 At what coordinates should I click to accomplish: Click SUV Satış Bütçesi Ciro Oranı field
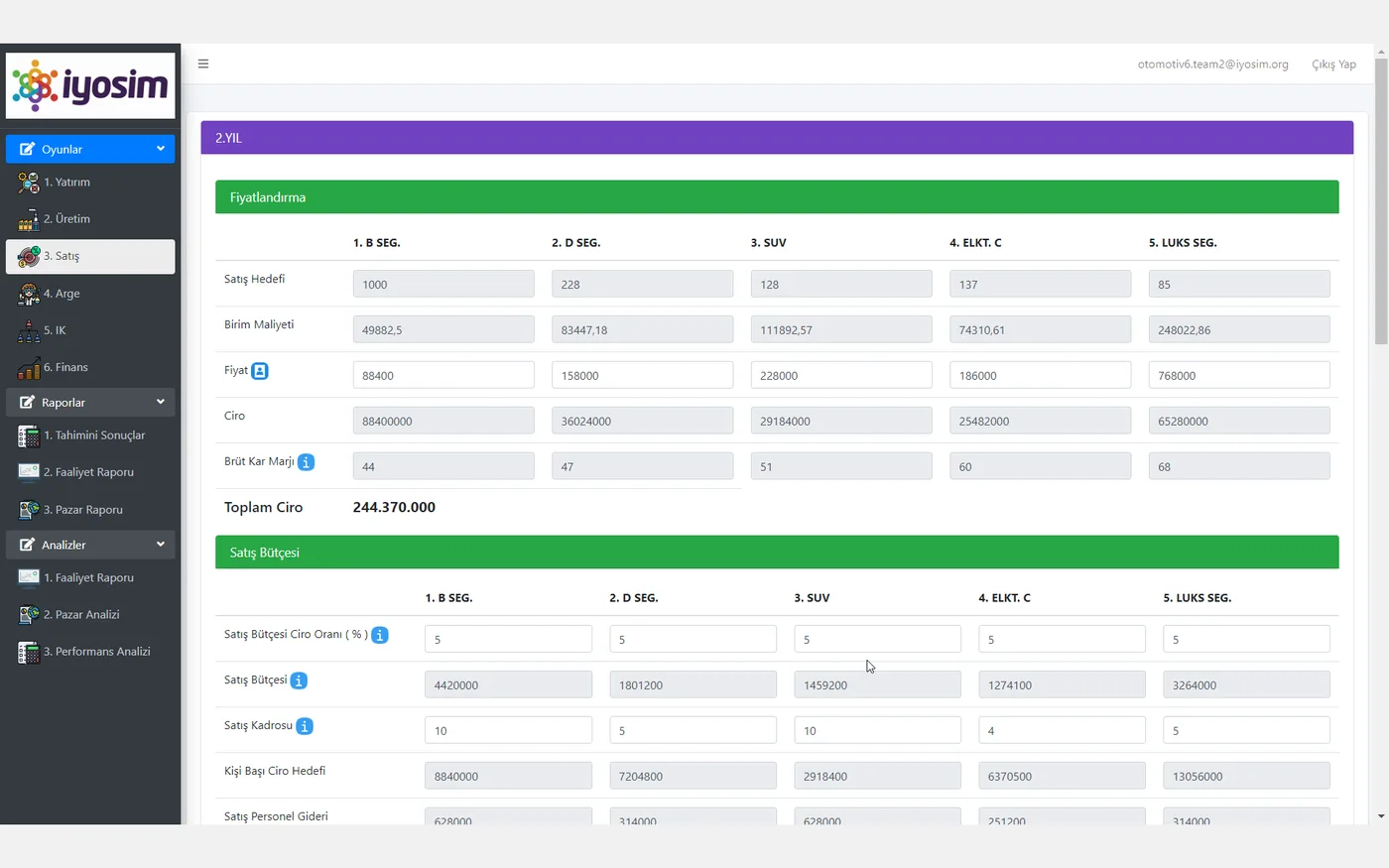point(877,639)
